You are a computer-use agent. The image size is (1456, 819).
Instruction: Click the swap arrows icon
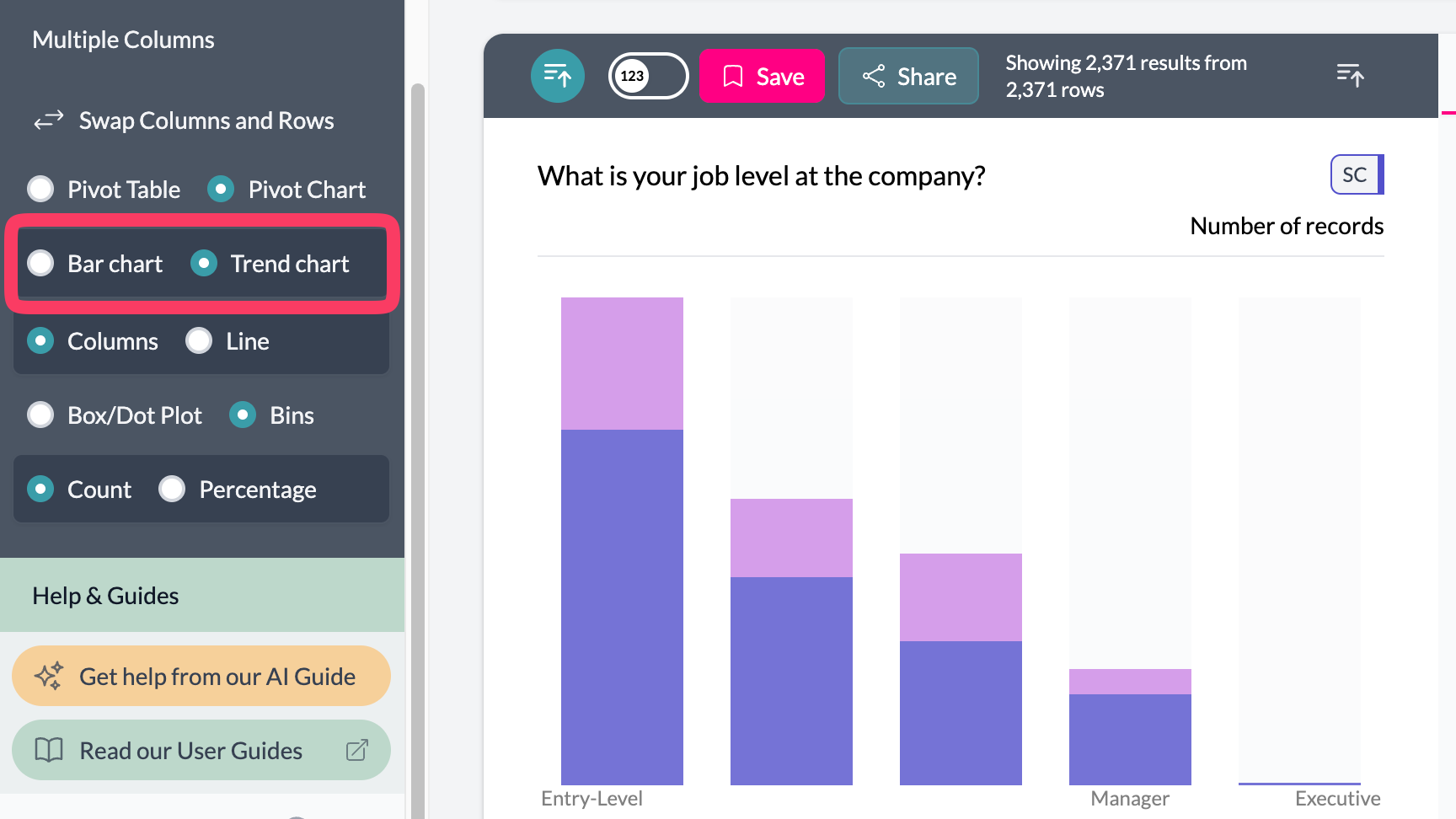(49, 120)
